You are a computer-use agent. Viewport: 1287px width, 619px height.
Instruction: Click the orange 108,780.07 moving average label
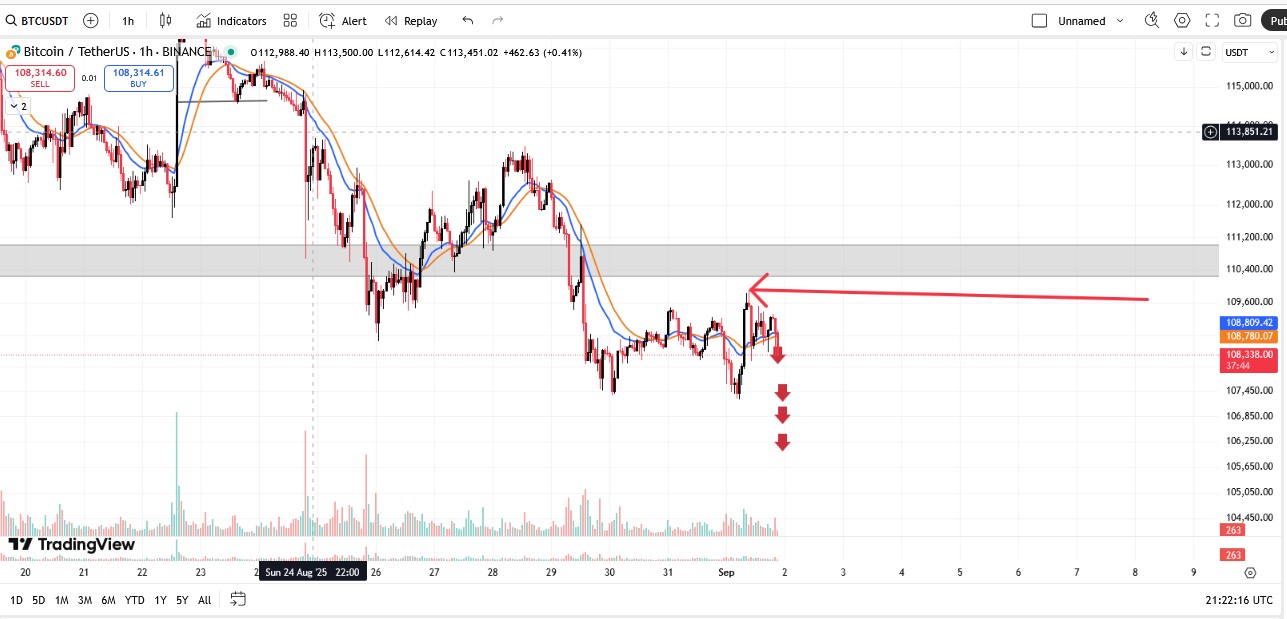click(x=1248, y=335)
